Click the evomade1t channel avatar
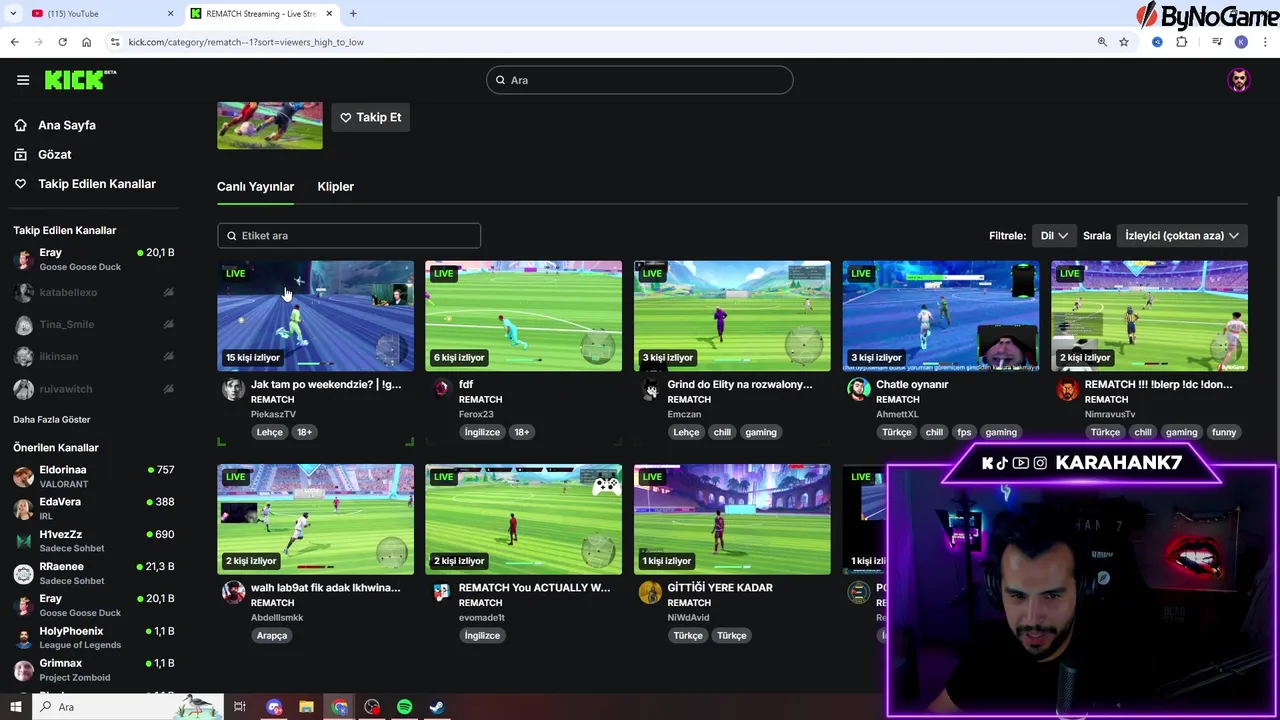 pyautogui.click(x=442, y=592)
